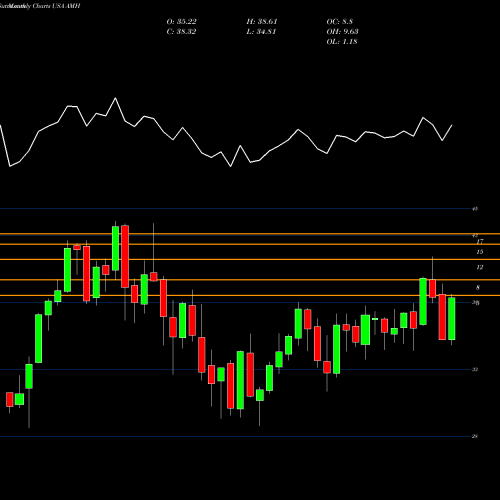
Task: Click the orange level label 12
Action: pyautogui.click(x=480, y=267)
